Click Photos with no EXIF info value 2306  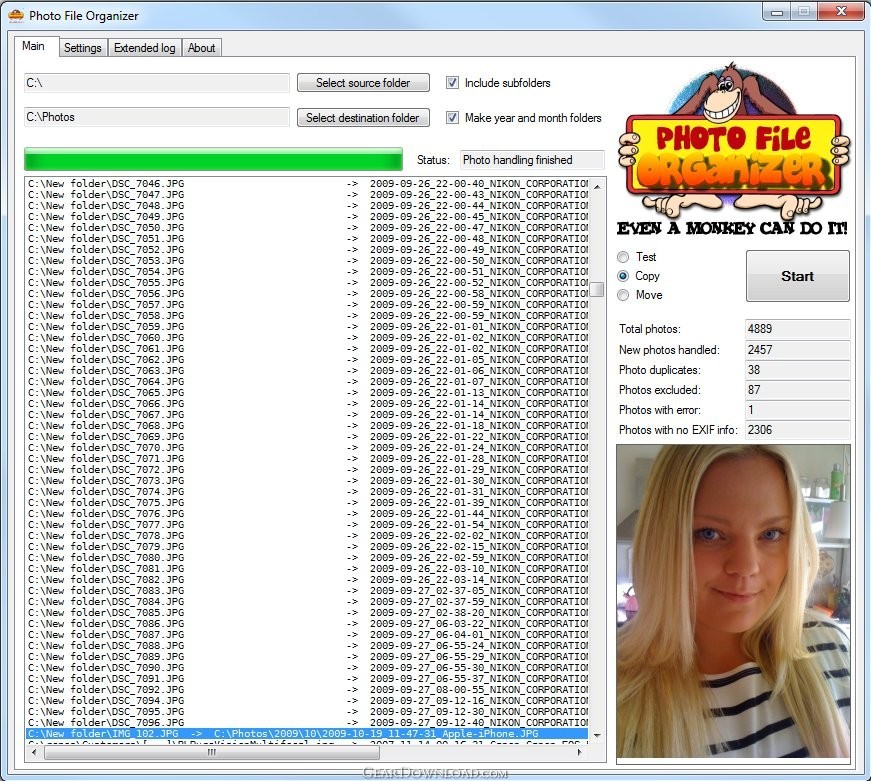tap(797, 430)
